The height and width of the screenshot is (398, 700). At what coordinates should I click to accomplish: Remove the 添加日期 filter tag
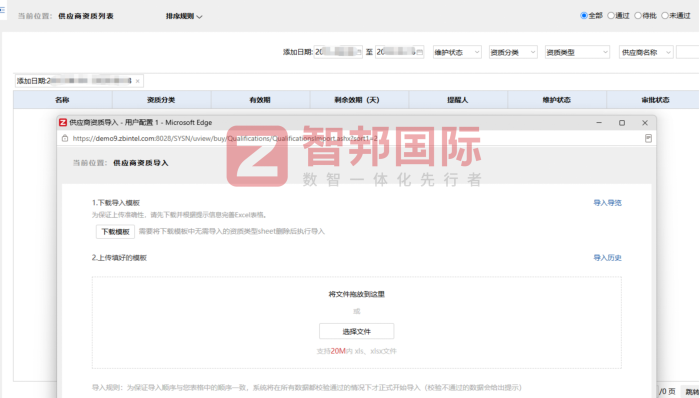[138, 81]
